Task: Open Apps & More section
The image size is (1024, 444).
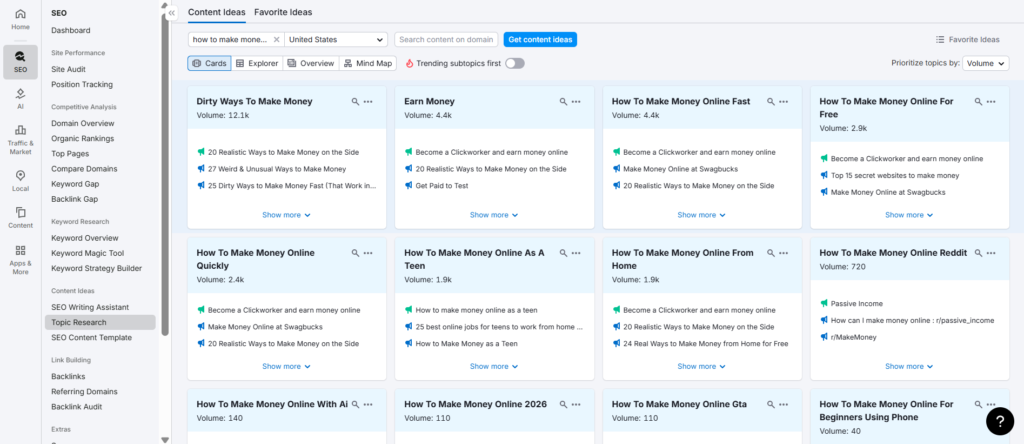Action: [x=20, y=260]
